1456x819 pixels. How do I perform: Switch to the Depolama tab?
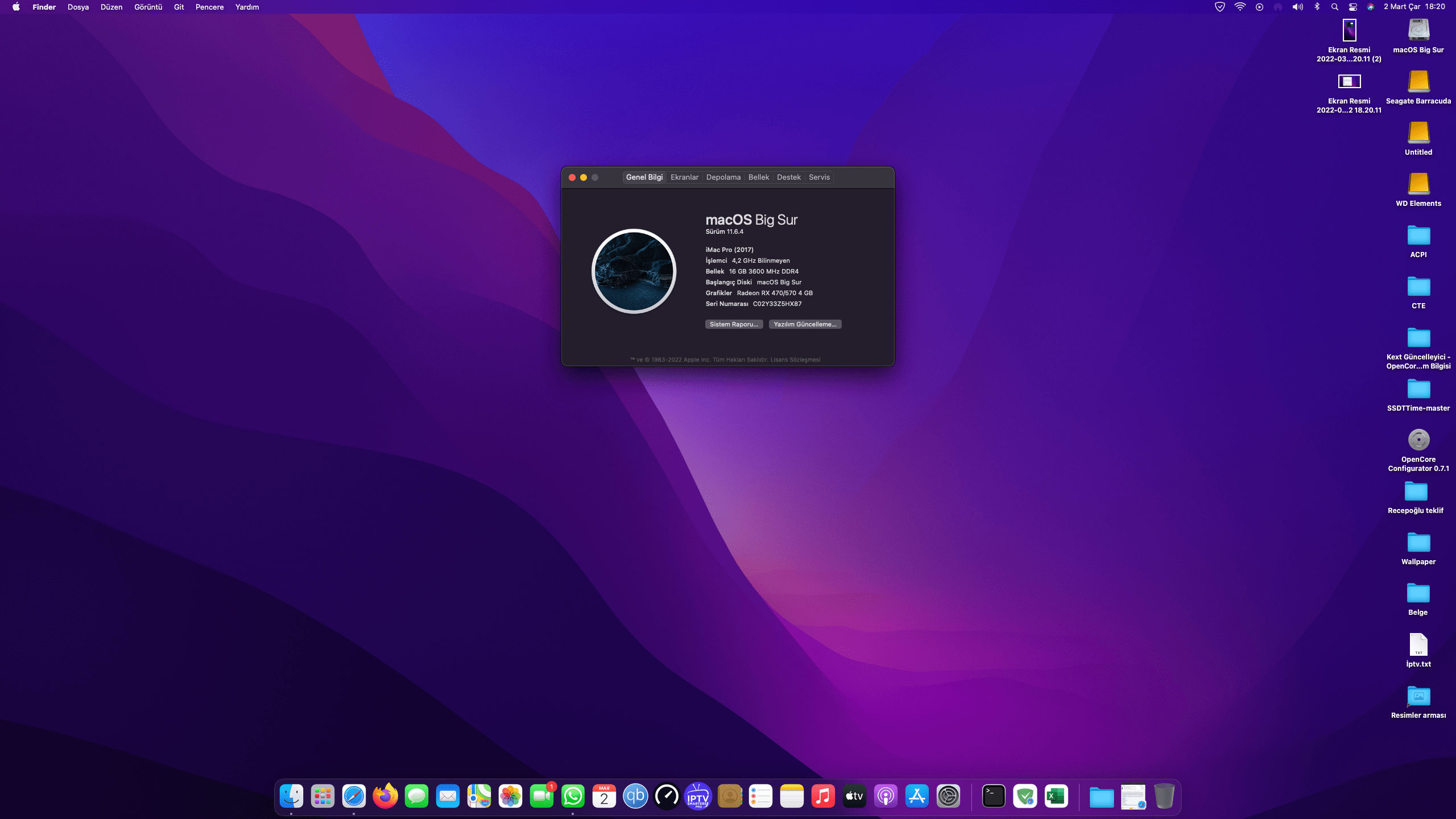tap(723, 177)
